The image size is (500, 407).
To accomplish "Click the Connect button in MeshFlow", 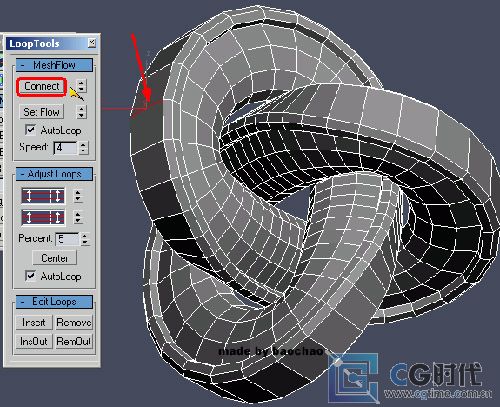I will tap(42, 87).
